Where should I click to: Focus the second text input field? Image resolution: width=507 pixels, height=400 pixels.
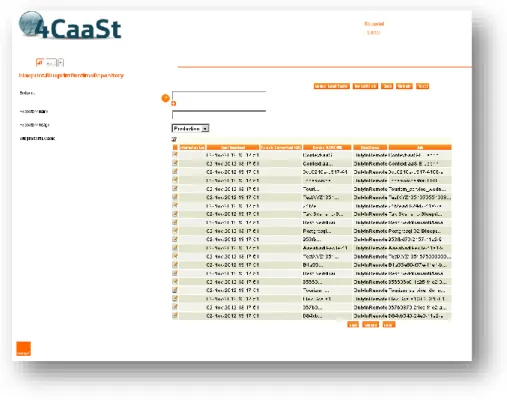tap(219, 115)
